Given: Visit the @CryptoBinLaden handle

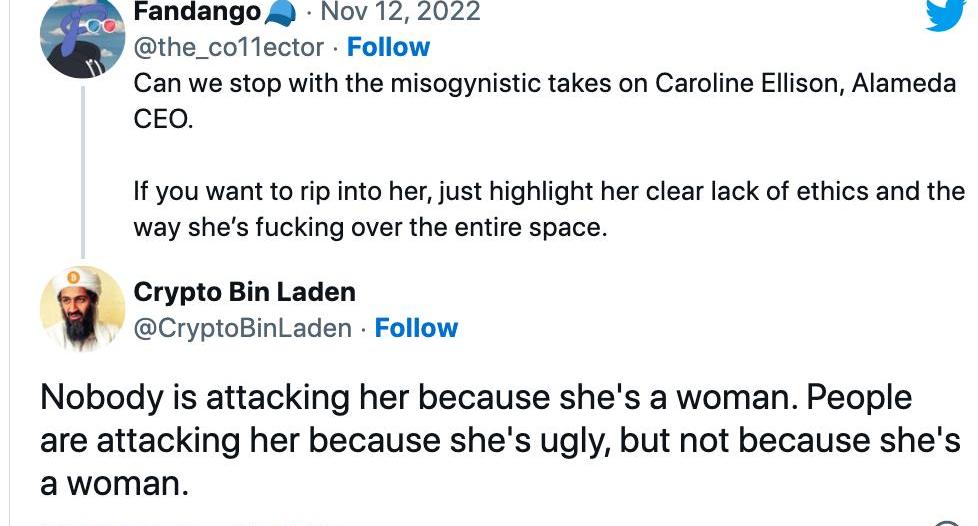Looking at the screenshot, I should tap(242, 328).
